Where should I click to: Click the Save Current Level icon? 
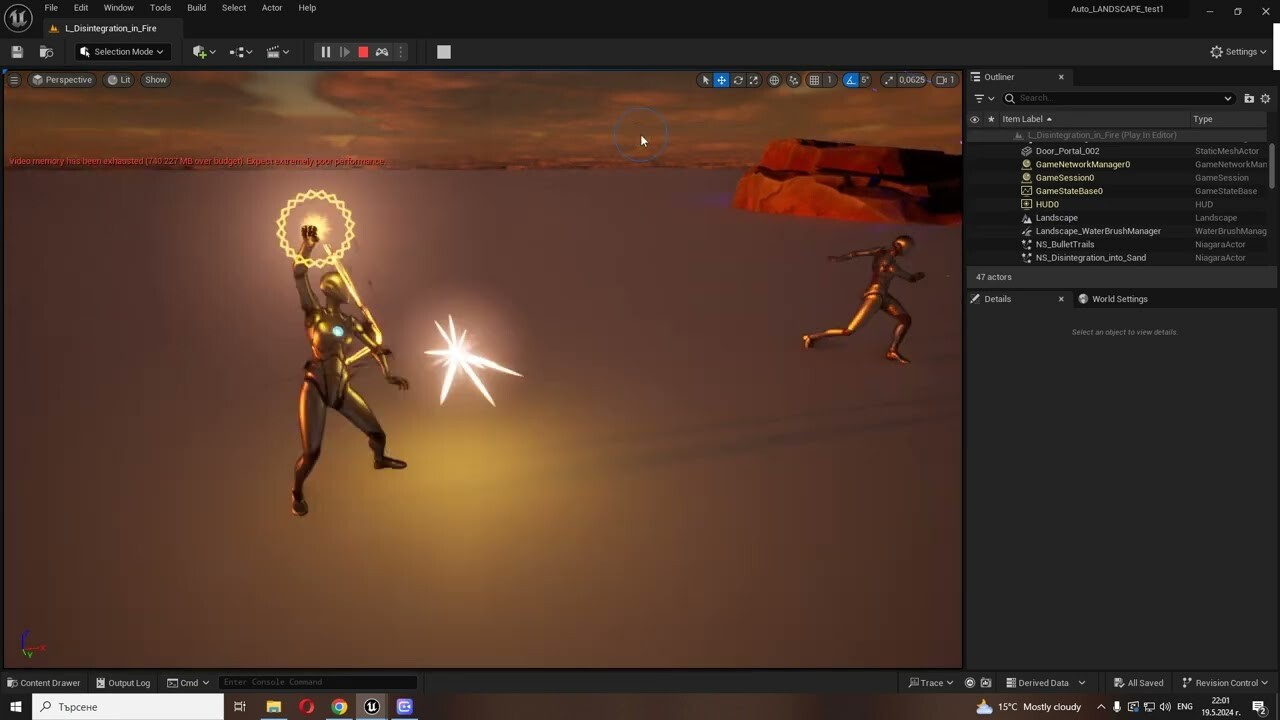pos(16,51)
